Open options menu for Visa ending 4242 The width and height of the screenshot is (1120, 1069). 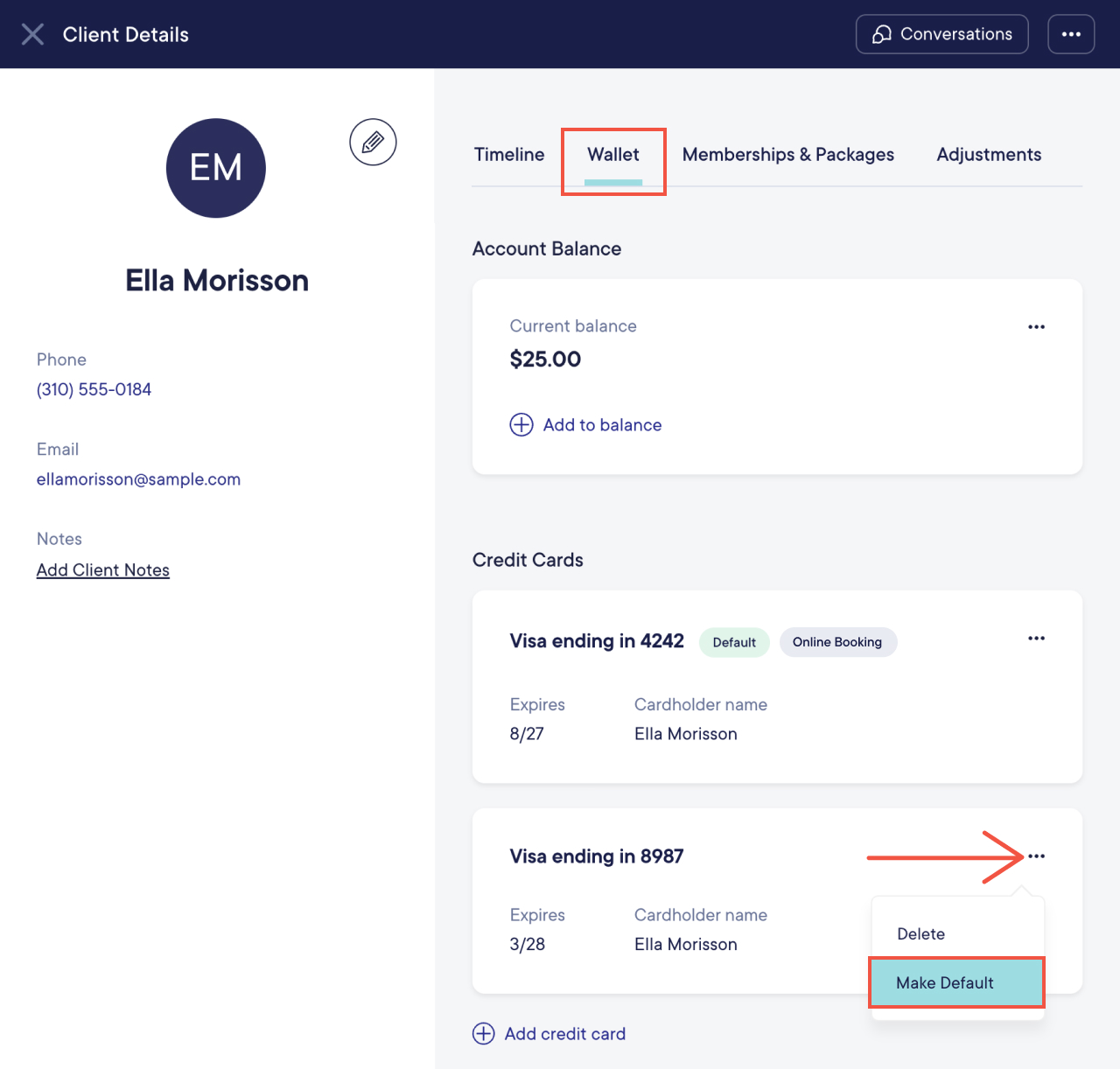pyautogui.click(x=1036, y=638)
